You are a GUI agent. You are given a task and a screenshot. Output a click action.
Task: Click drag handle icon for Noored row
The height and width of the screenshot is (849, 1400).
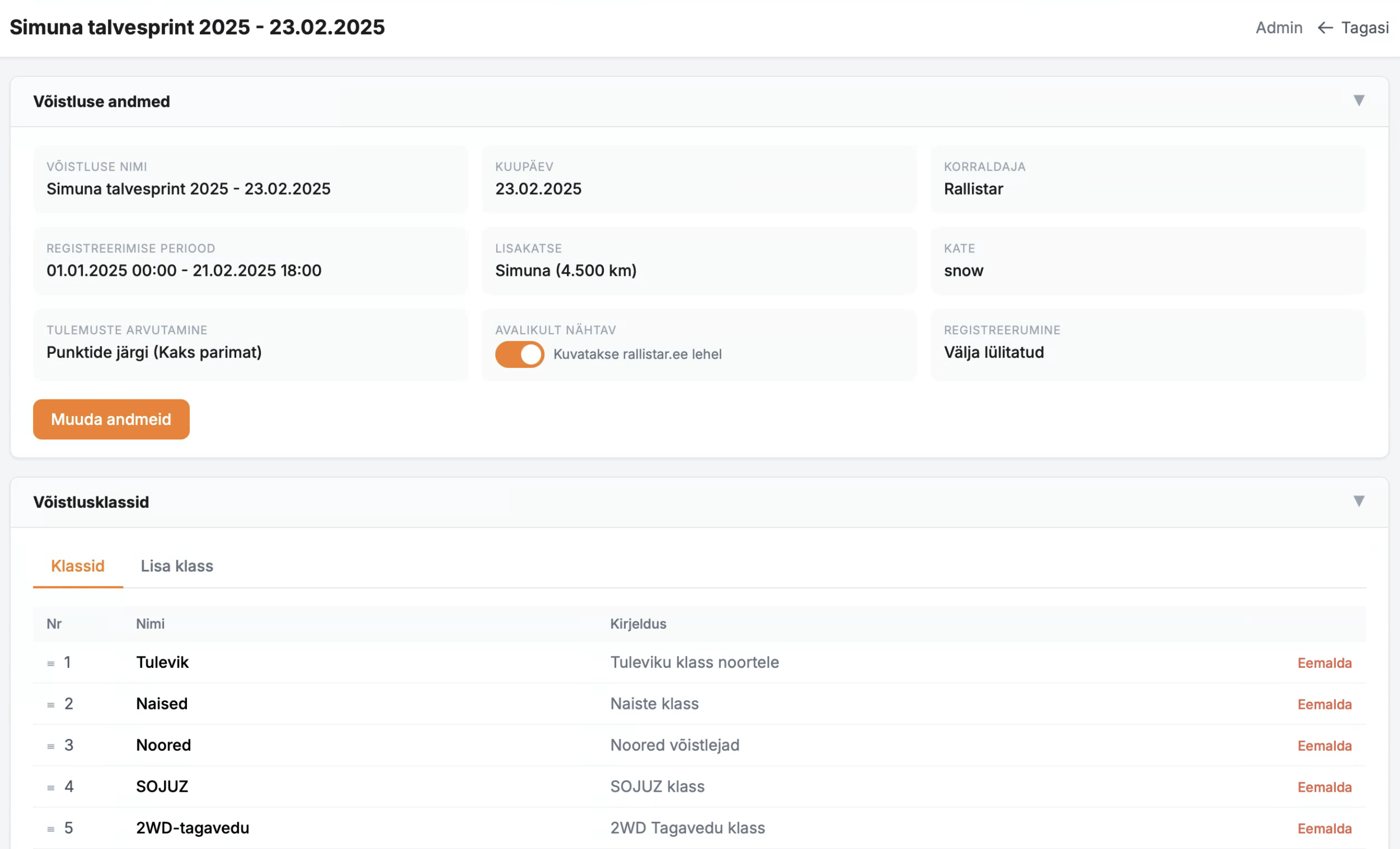(51, 747)
